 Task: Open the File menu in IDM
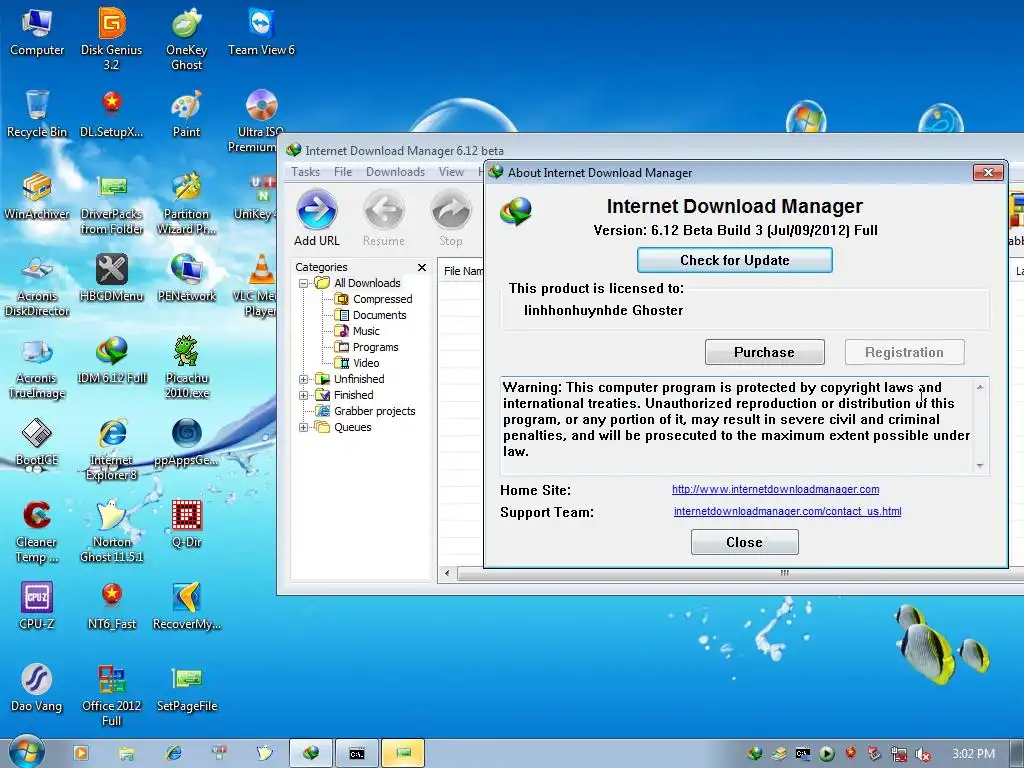pyautogui.click(x=343, y=172)
